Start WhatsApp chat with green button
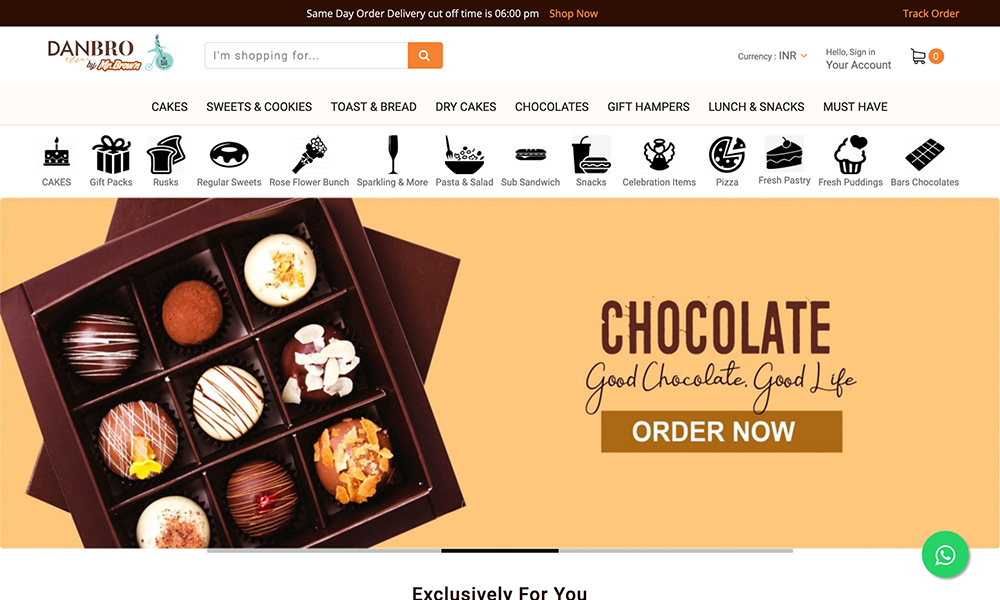The image size is (1000, 600). click(945, 555)
